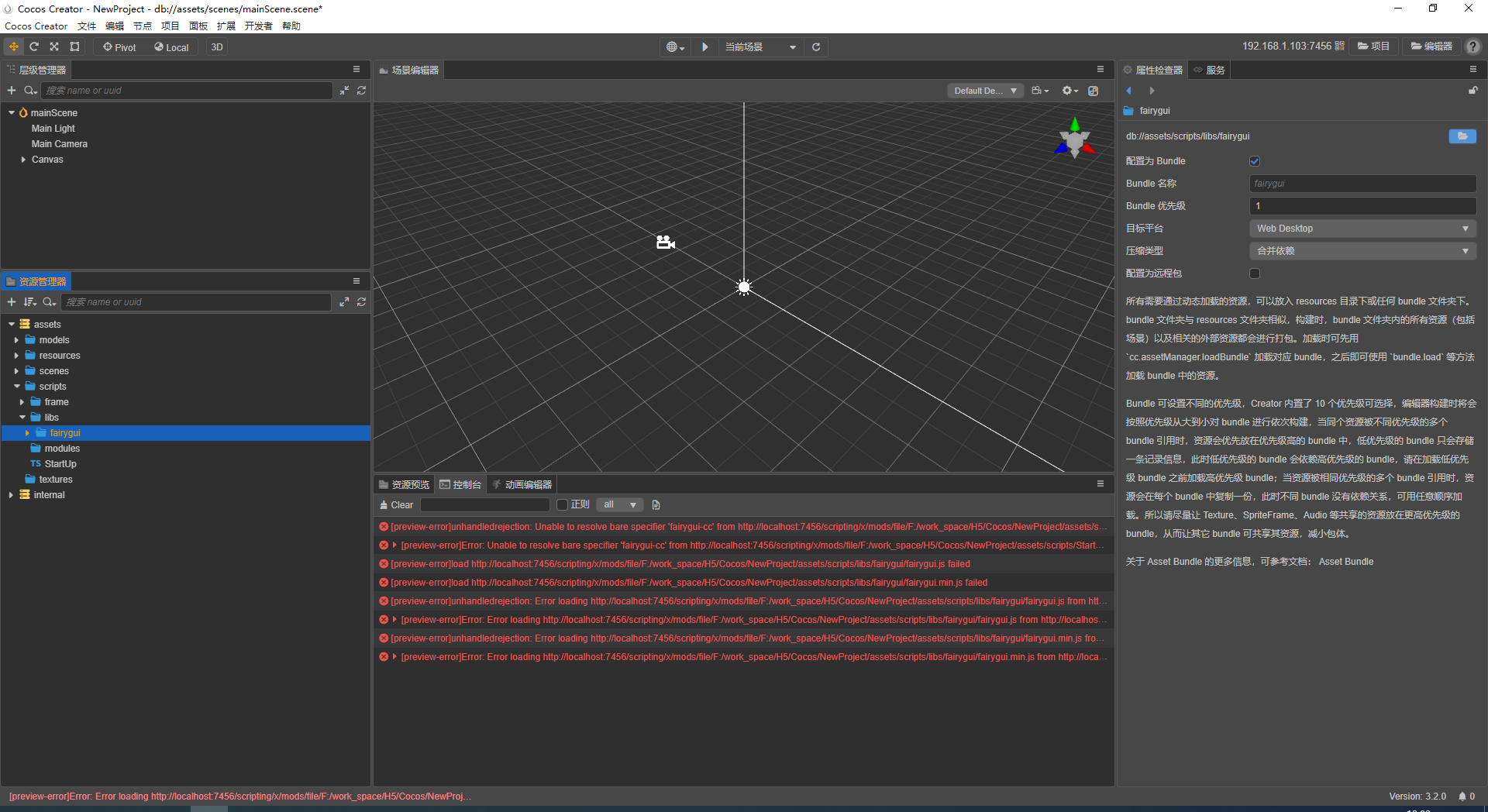Open the 节点 menu
The width and height of the screenshot is (1488, 812).
point(143,26)
